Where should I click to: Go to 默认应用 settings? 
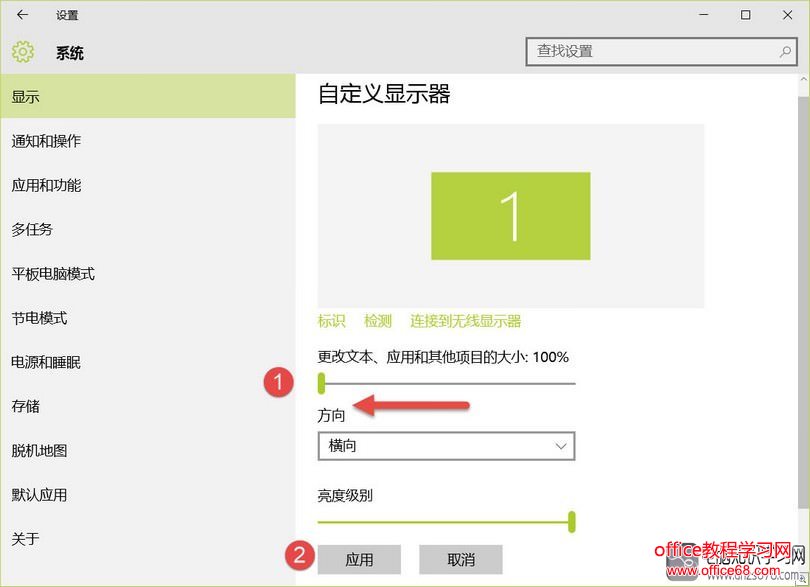pos(50,494)
